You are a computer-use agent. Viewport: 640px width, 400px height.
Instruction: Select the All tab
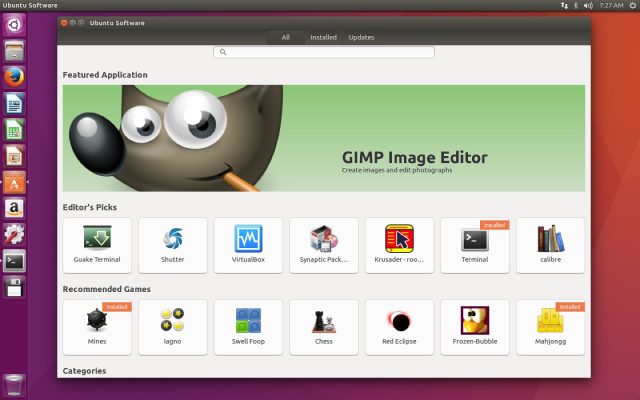[285, 37]
